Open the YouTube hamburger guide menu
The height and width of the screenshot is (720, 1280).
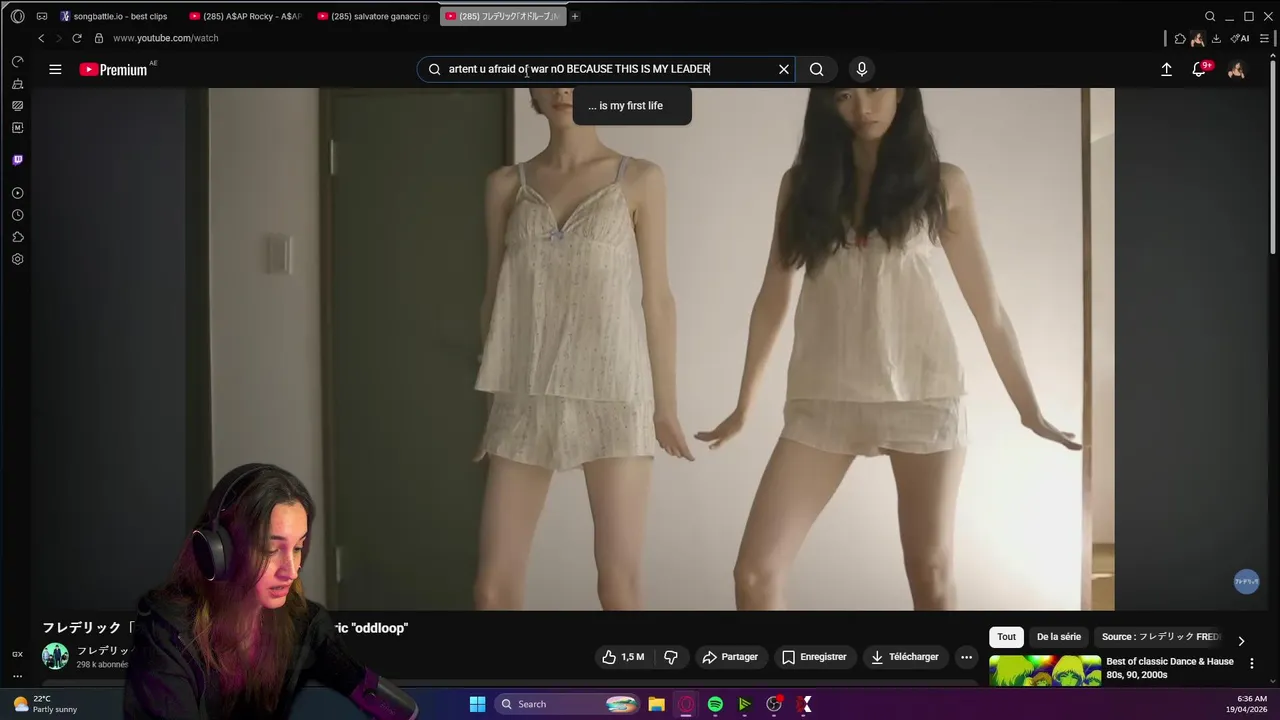coord(55,69)
